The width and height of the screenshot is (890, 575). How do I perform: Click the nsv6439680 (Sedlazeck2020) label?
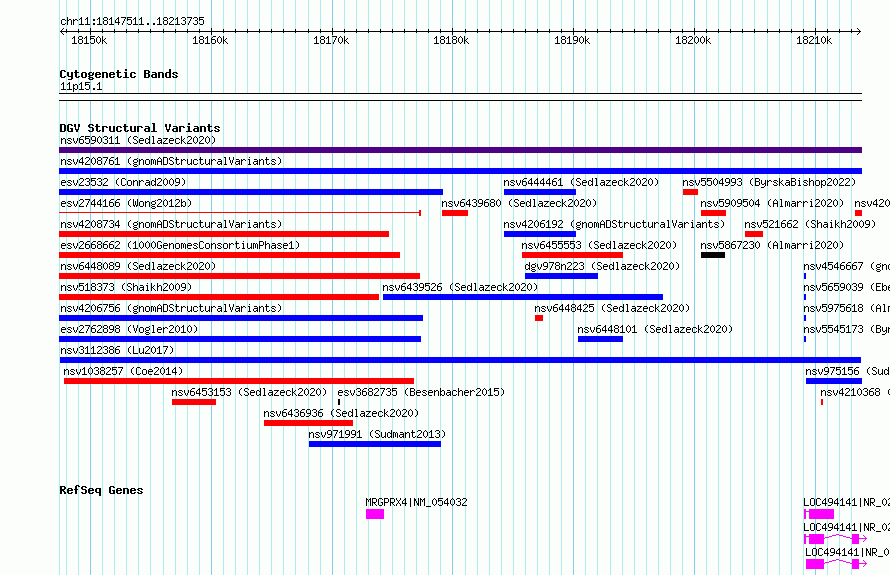519,203
